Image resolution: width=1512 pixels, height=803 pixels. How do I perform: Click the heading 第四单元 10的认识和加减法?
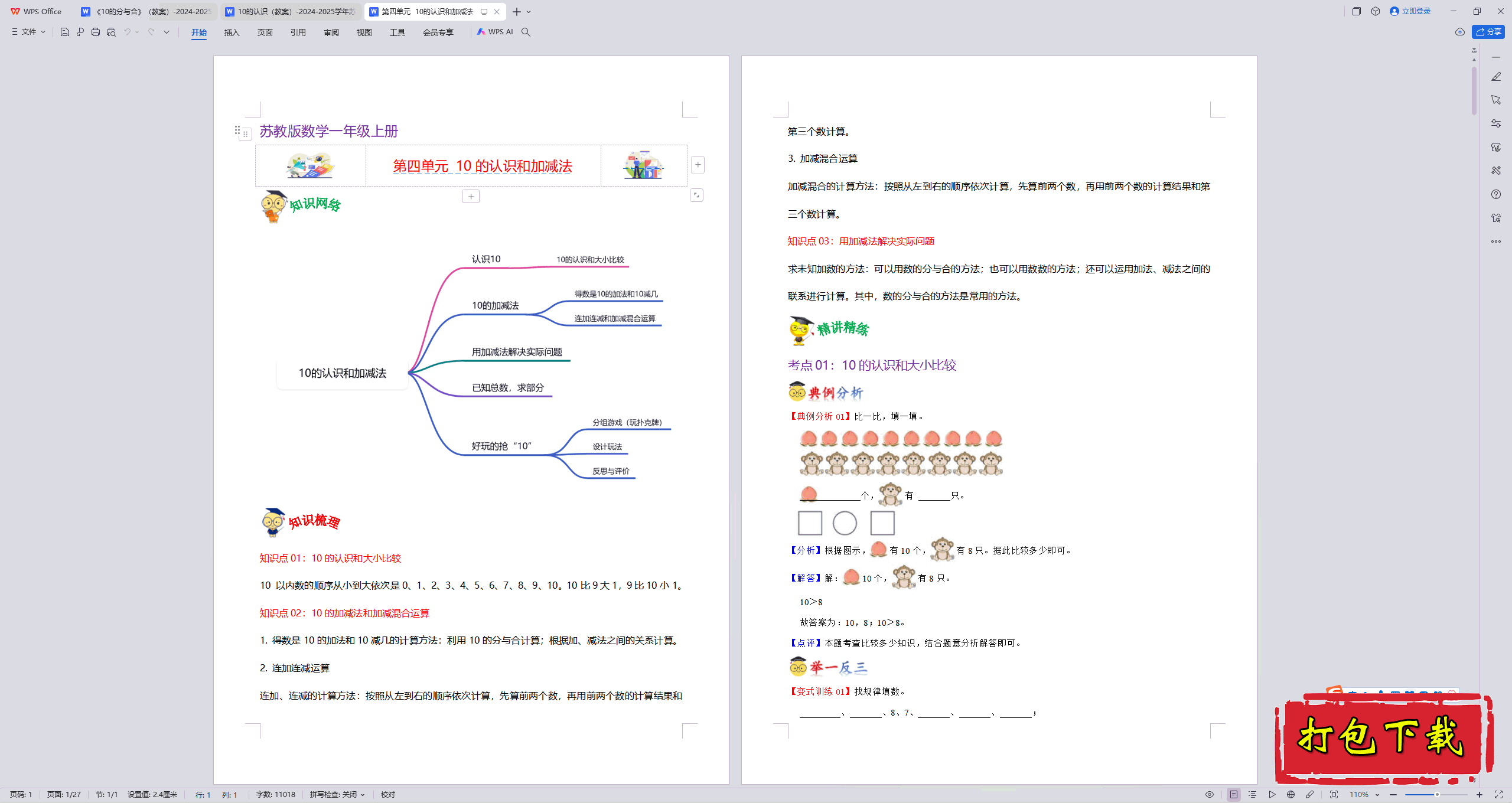click(x=483, y=166)
